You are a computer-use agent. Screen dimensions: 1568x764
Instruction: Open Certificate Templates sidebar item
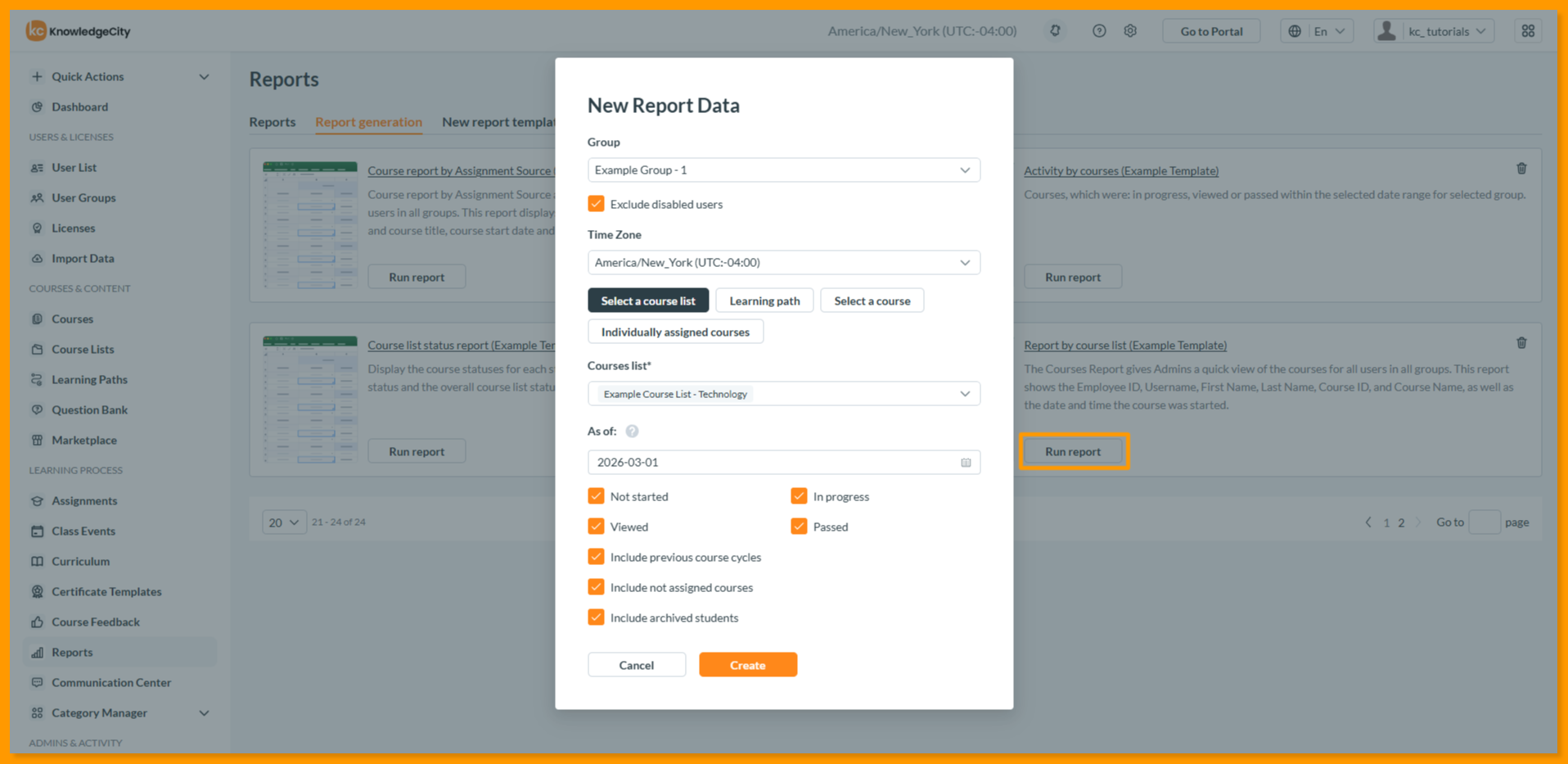(106, 591)
